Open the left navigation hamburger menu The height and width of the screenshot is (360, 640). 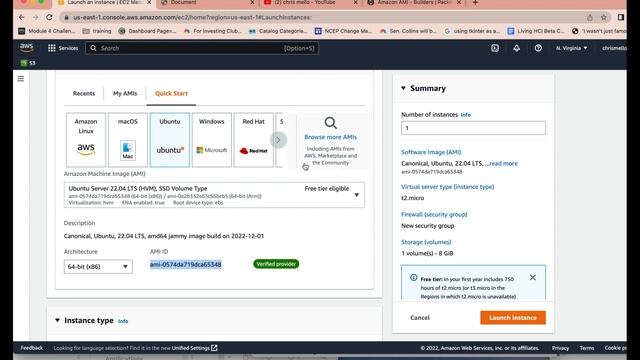(21, 78)
